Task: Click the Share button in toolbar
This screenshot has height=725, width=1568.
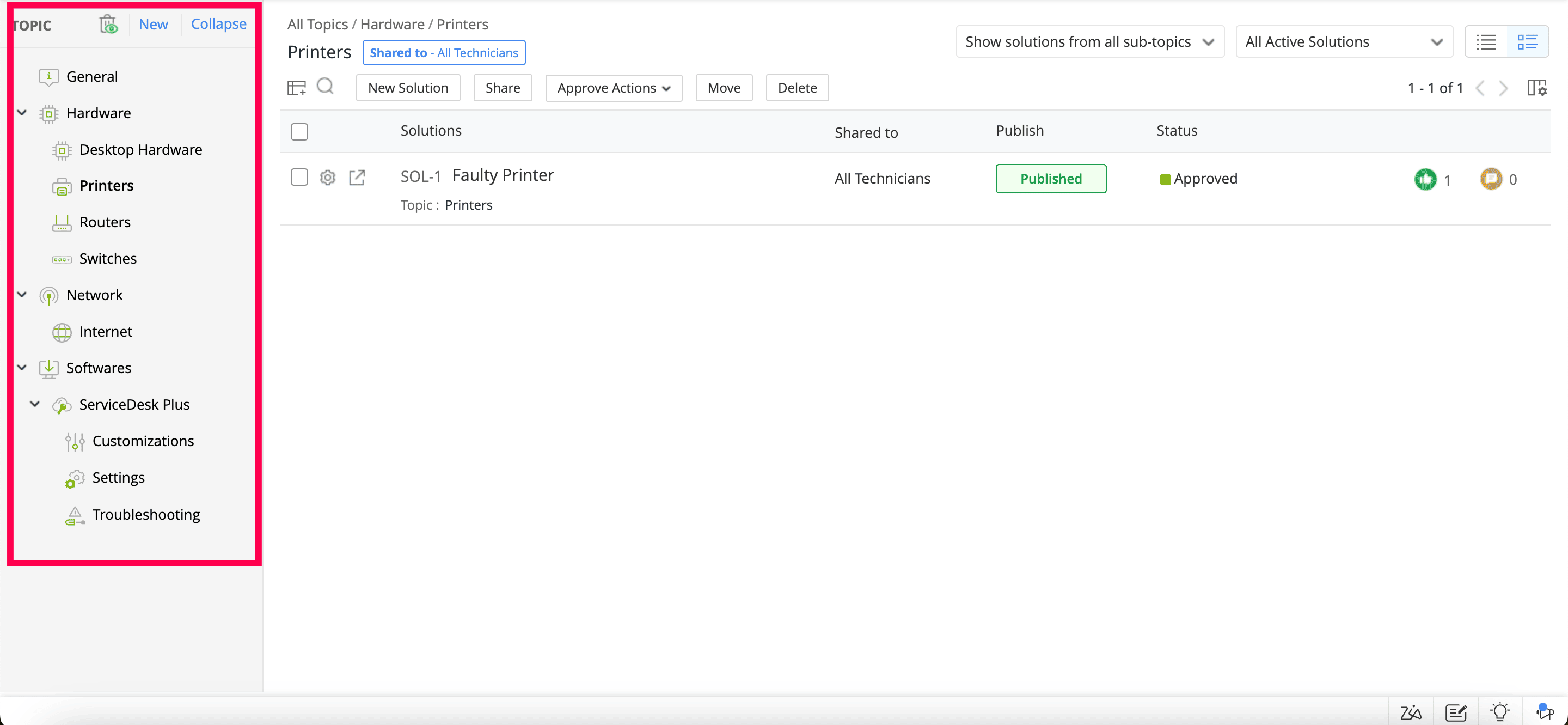Action: (x=502, y=87)
